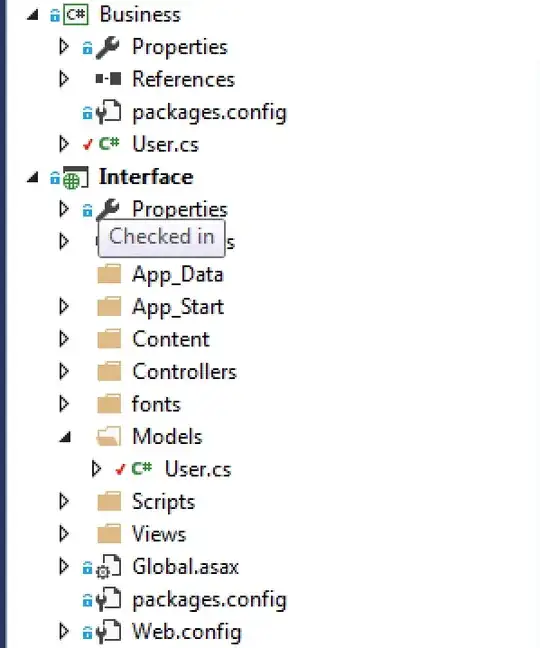Select the App_Data folder

pyautogui.click(x=178, y=275)
